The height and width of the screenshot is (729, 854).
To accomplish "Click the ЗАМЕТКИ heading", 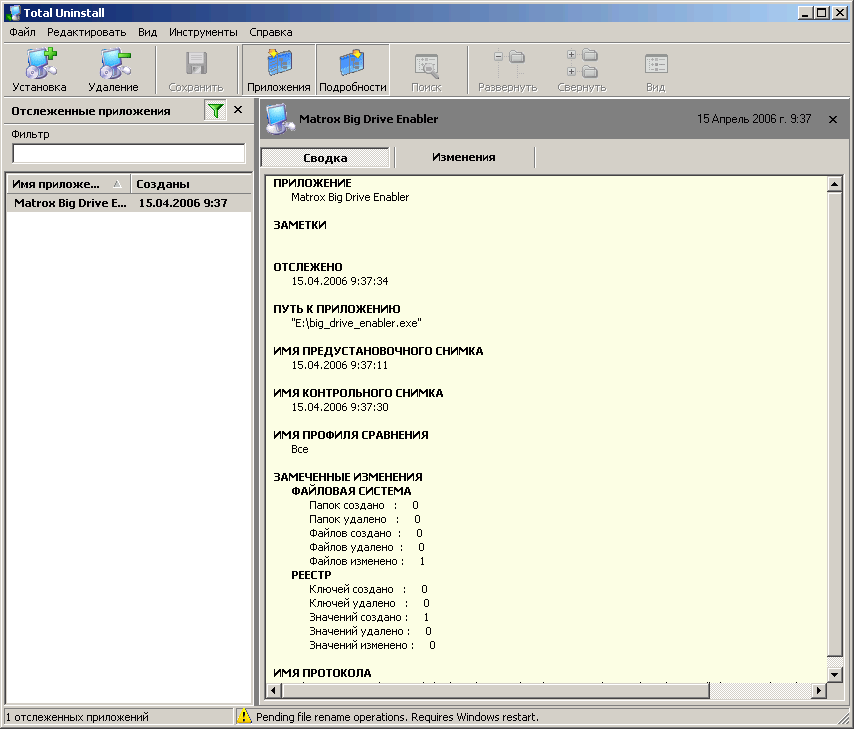I will point(300,225).
